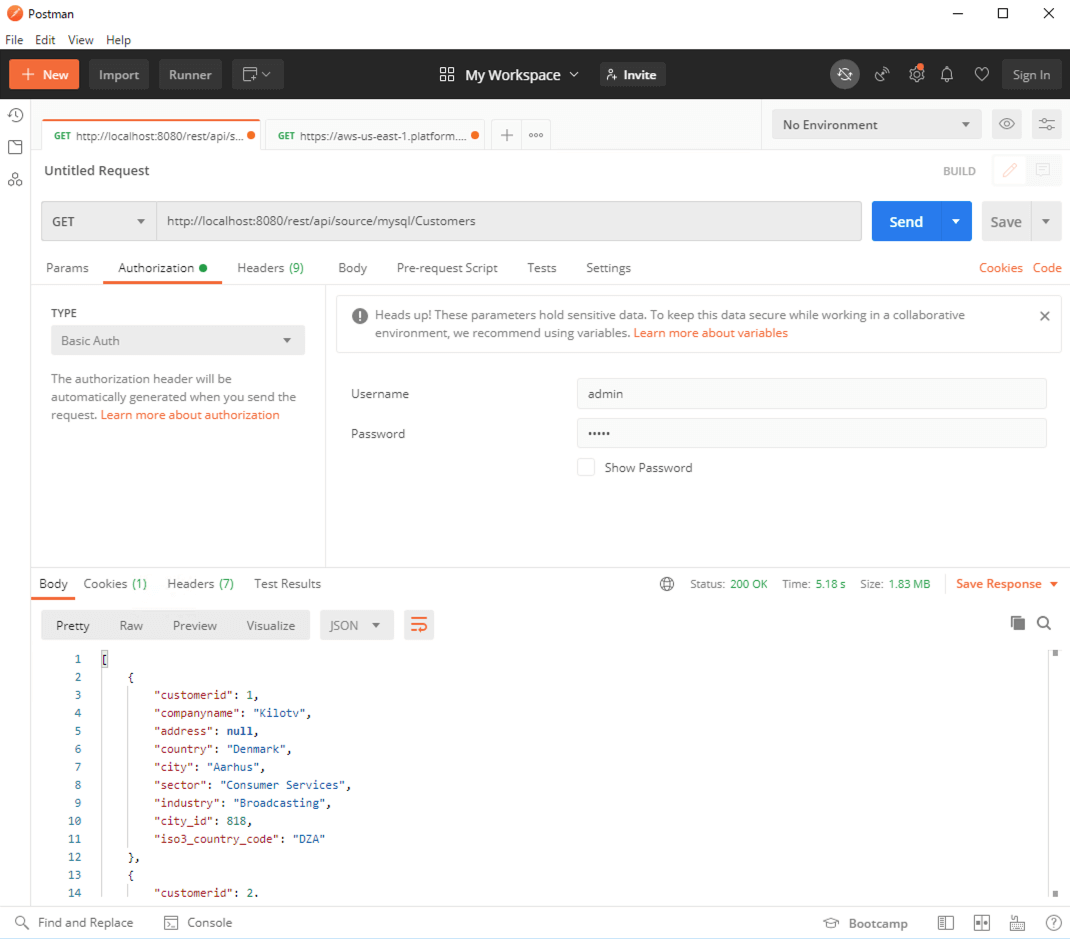
Task: Open keyboard shortcuts from the status bar
Action: (1017, 922)
